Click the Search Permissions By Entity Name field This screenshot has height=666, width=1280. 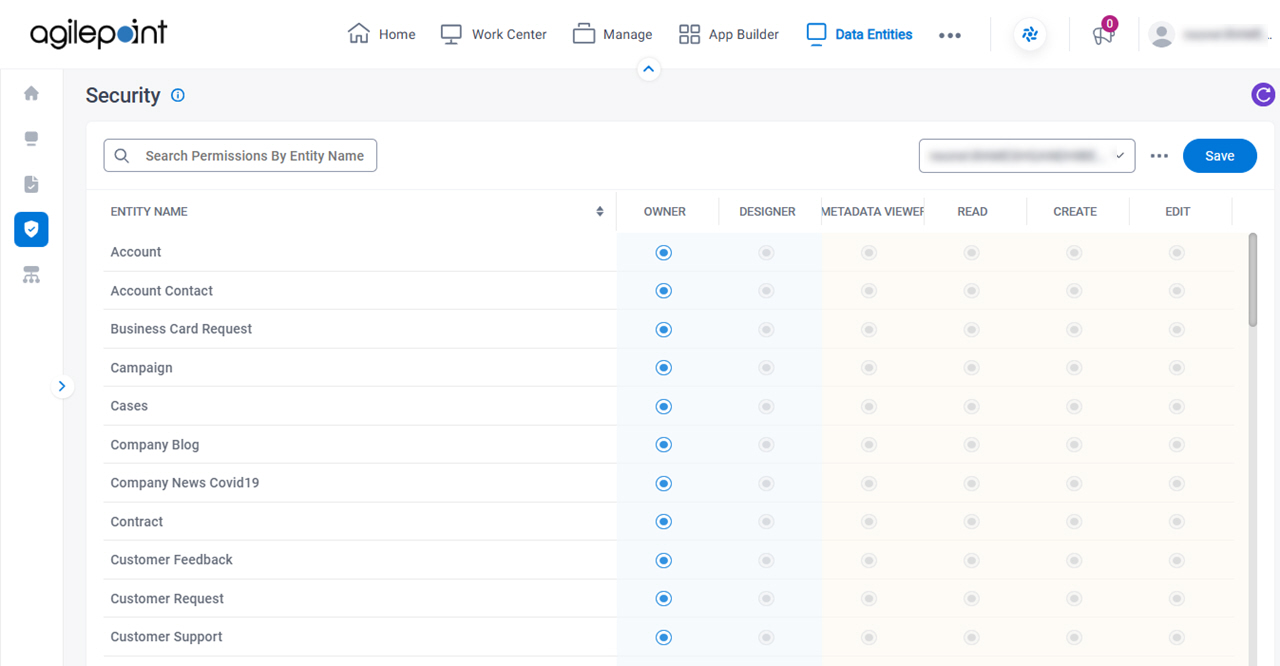tap(240, 156)
